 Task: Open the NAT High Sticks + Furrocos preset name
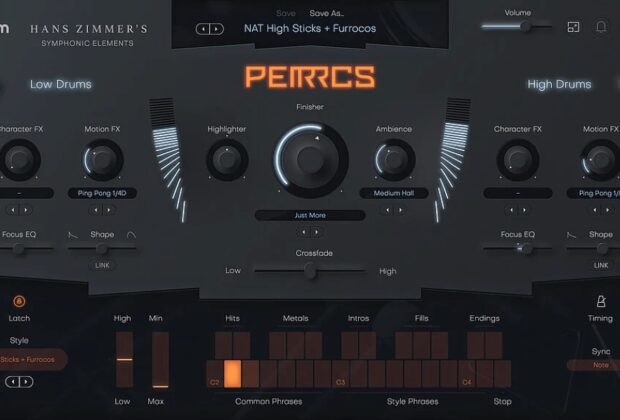point(310,28)
